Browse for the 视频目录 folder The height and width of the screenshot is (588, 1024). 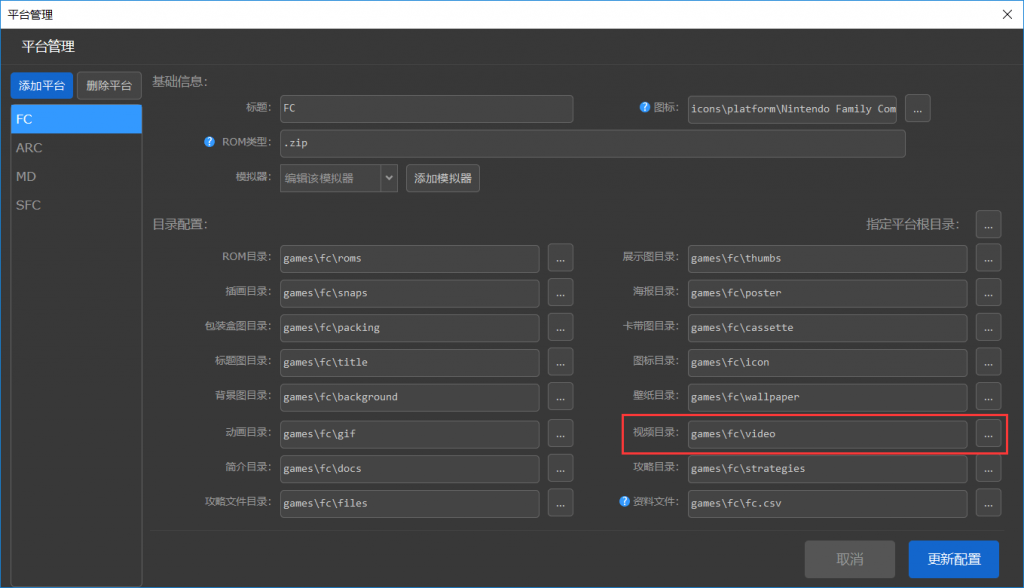click(988, 434)
